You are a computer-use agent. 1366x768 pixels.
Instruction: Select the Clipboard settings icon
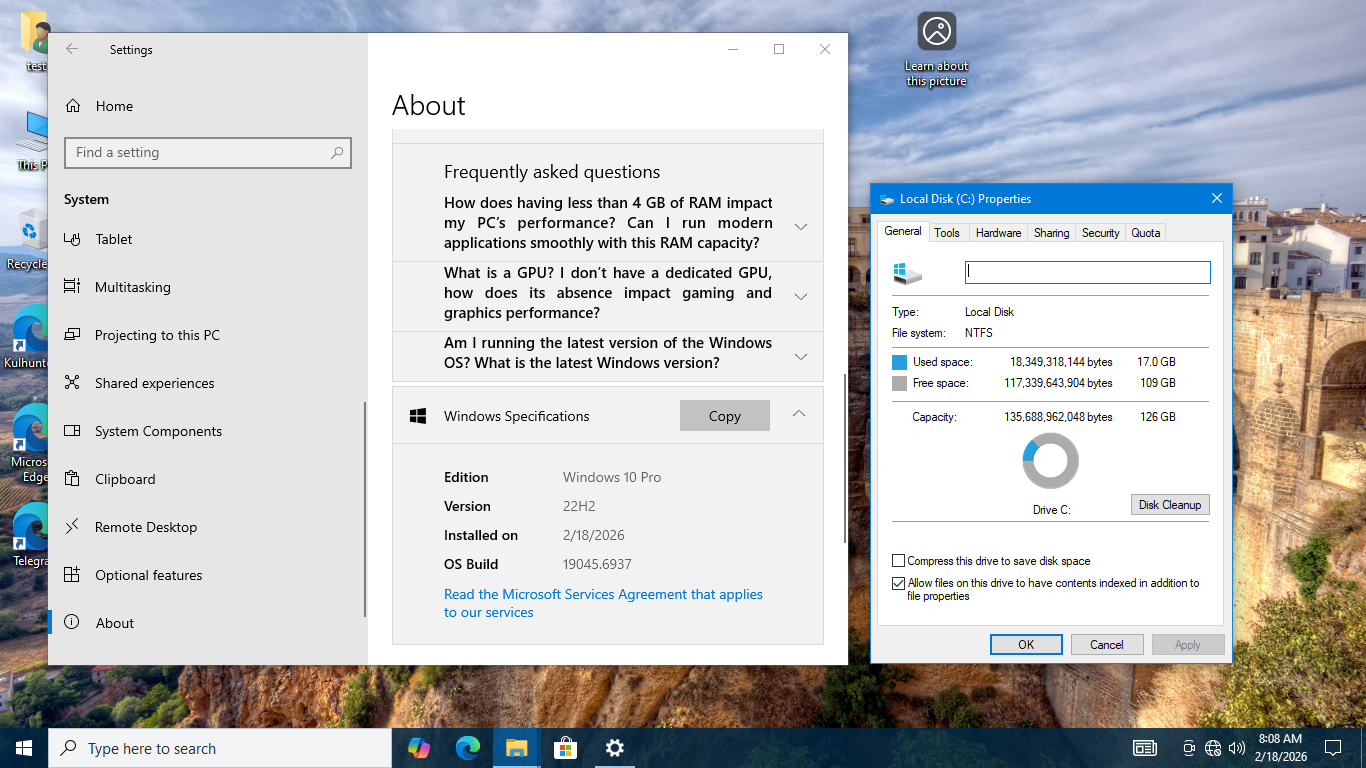click(72, 479)
